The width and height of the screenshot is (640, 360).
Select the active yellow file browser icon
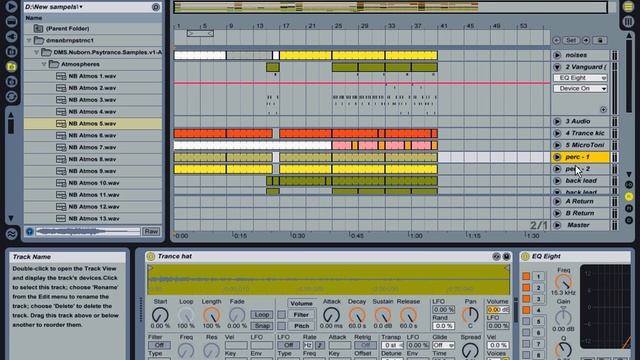coord(11,67)
